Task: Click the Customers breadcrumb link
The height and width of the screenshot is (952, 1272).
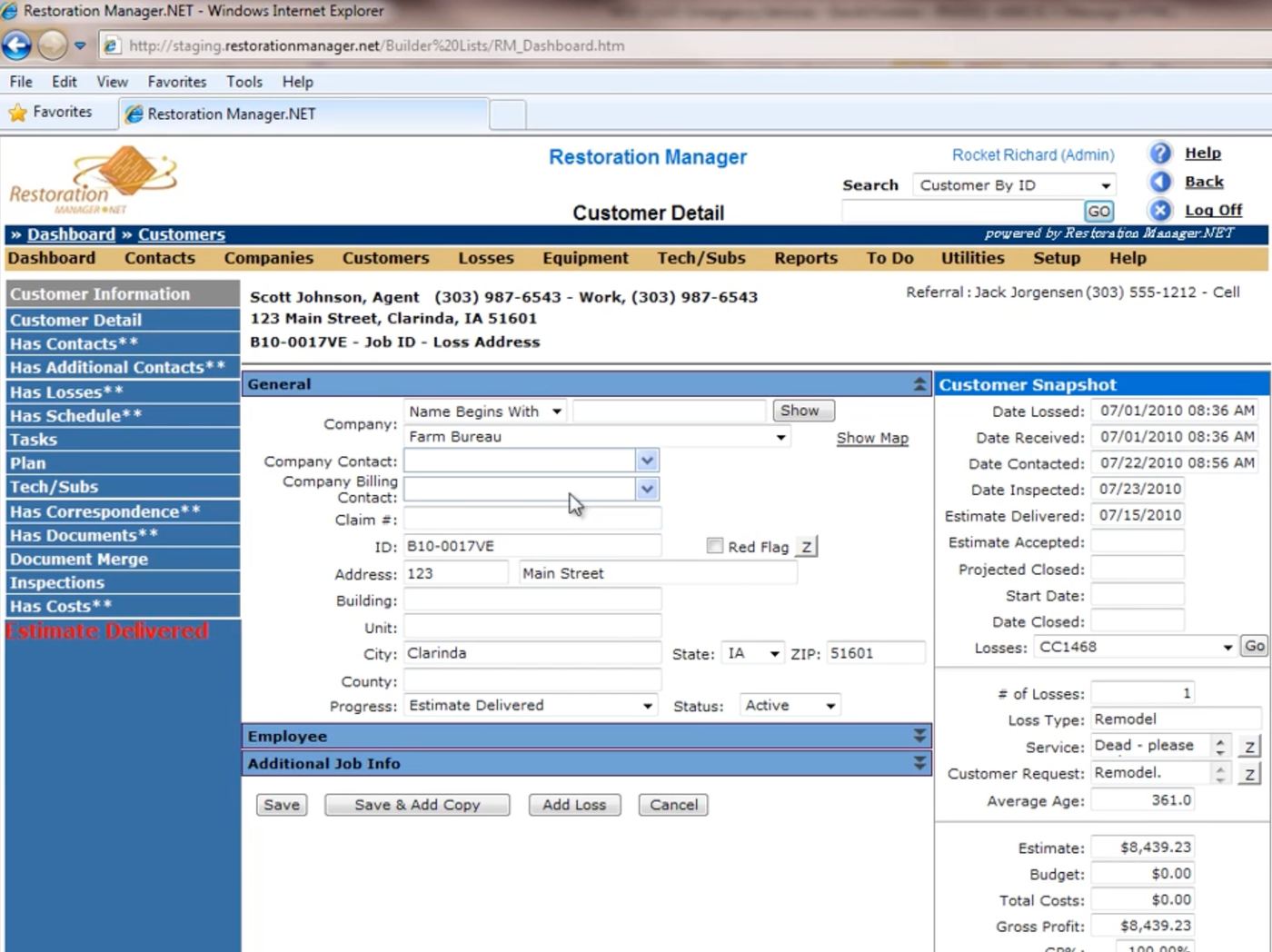Action: click(182, 234)
